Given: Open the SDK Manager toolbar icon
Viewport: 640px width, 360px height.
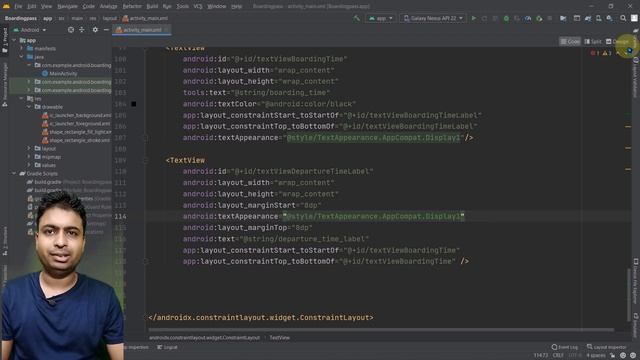Looking at the screenshot, I should [x=609, y=18].
